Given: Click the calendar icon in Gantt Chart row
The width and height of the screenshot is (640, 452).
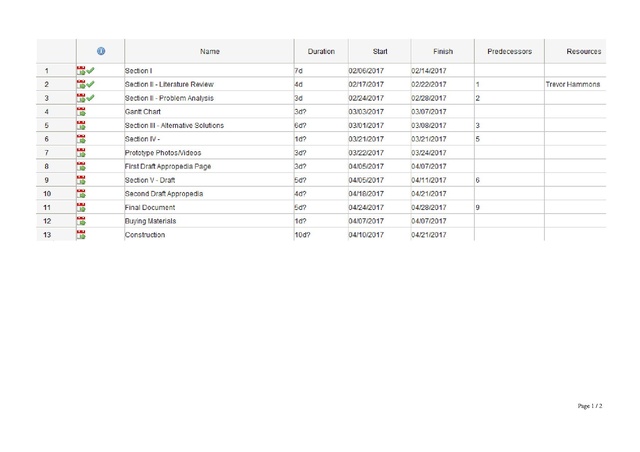Looking at the screenshot, I should click(x=81, y=111).
